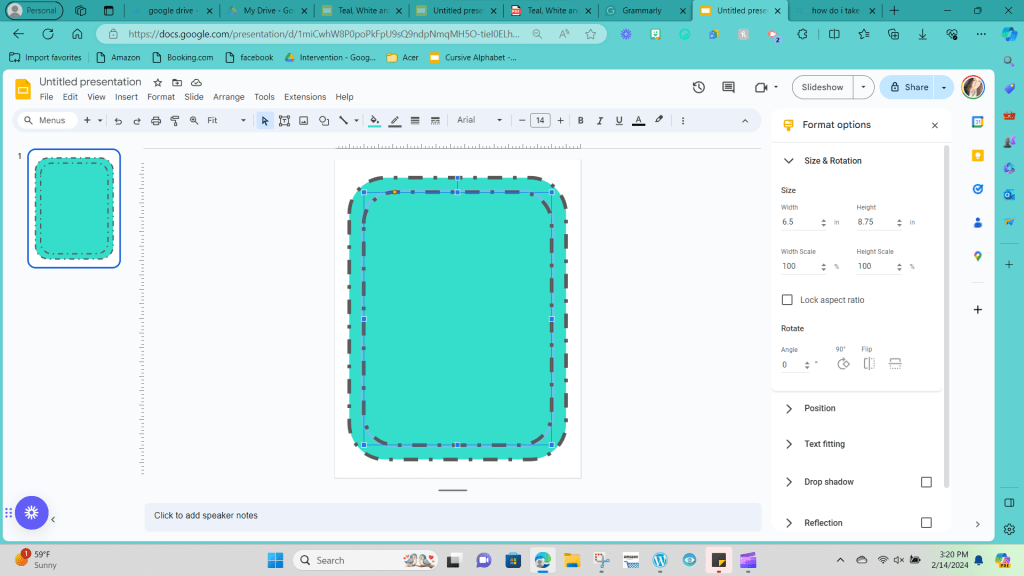Open version history clock icon
The height and width of the screenshot is (576, 1024).
click(x=698, y=87)
